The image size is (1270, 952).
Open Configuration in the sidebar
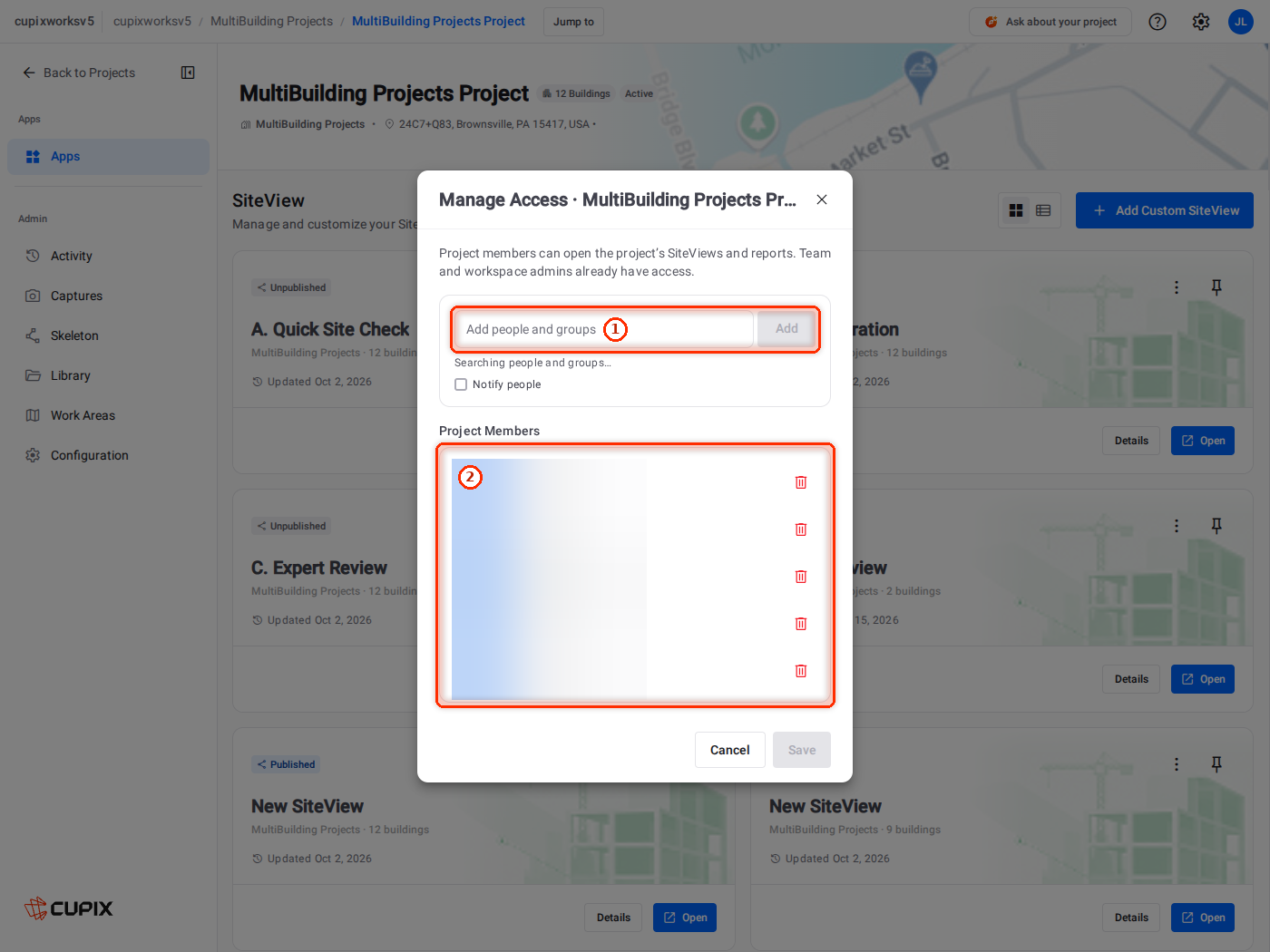(x=108, y=455)
